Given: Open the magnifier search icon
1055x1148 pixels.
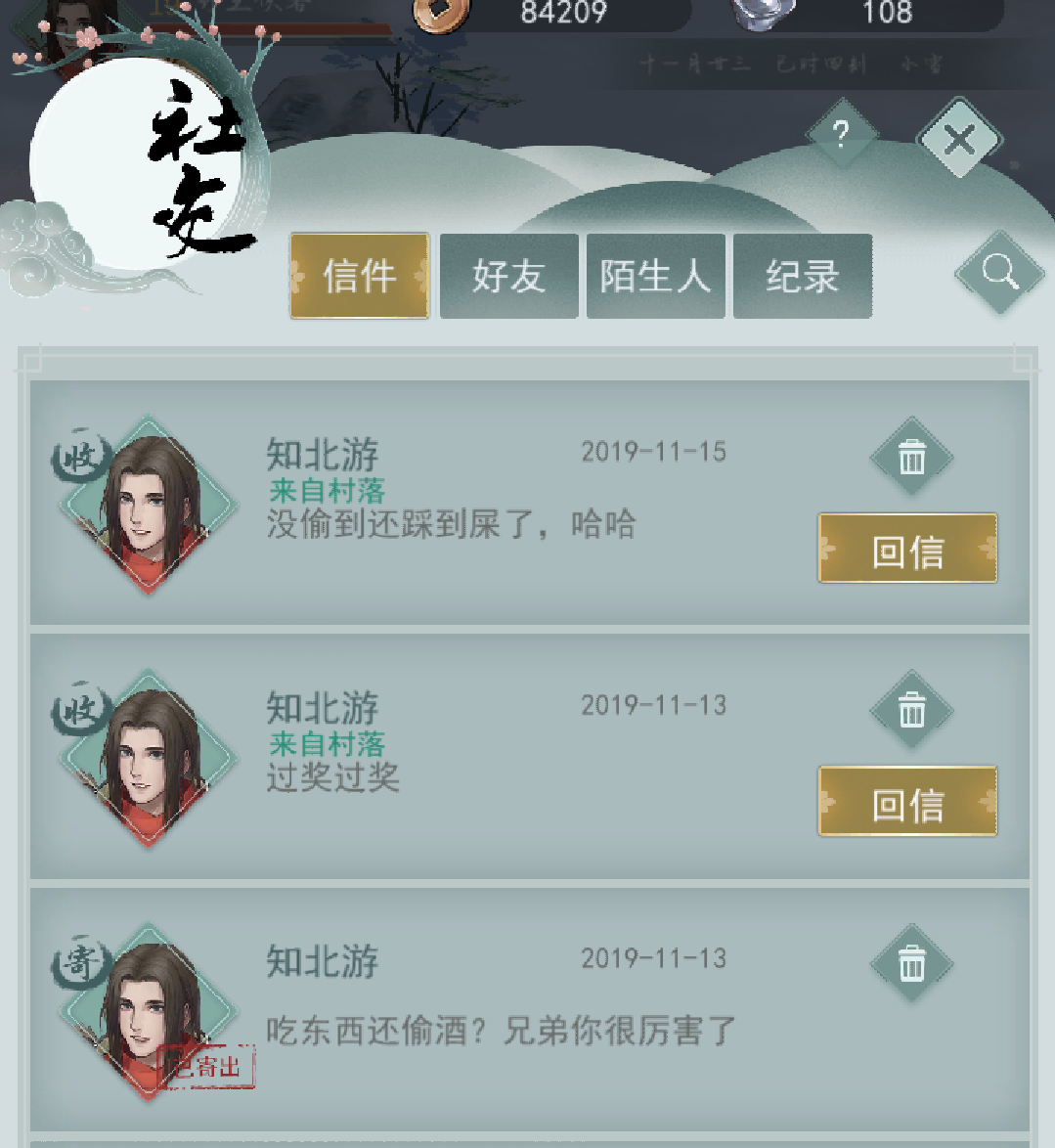Looking at the screenshot, I should 1000,273.
